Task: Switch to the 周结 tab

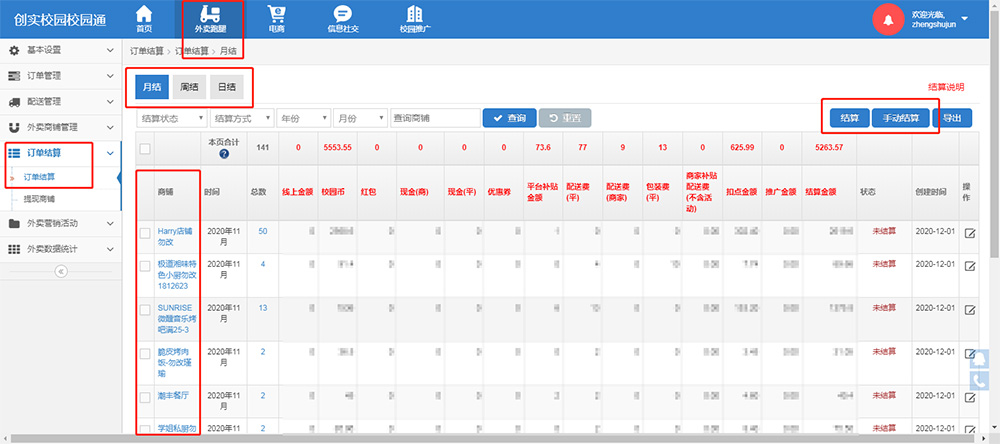Action: coord(189,87)
